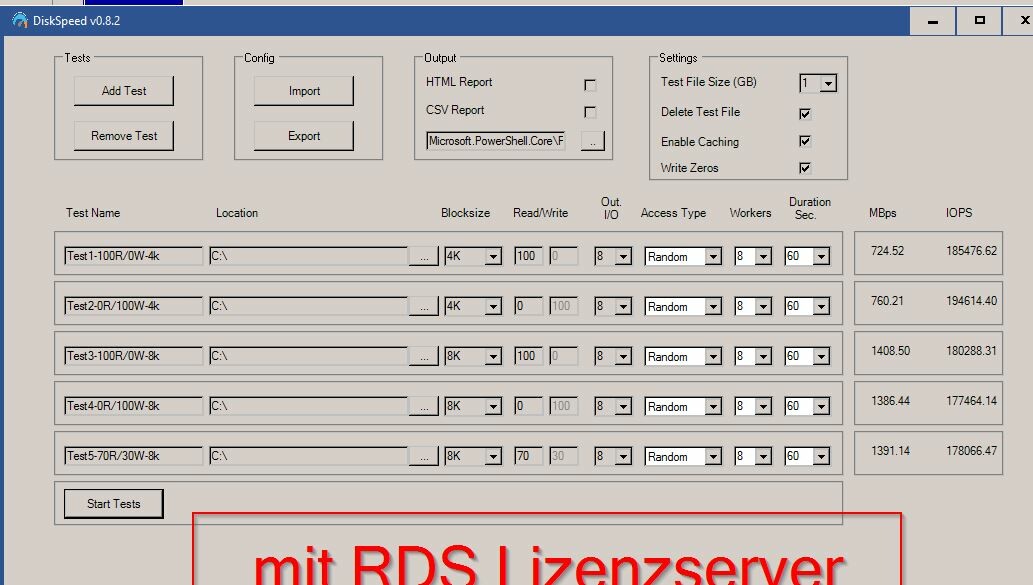The height and width of the screenshot is (585, 1033).
Task: Click the MBps value 724.52
Action: (x=887, y=251)
